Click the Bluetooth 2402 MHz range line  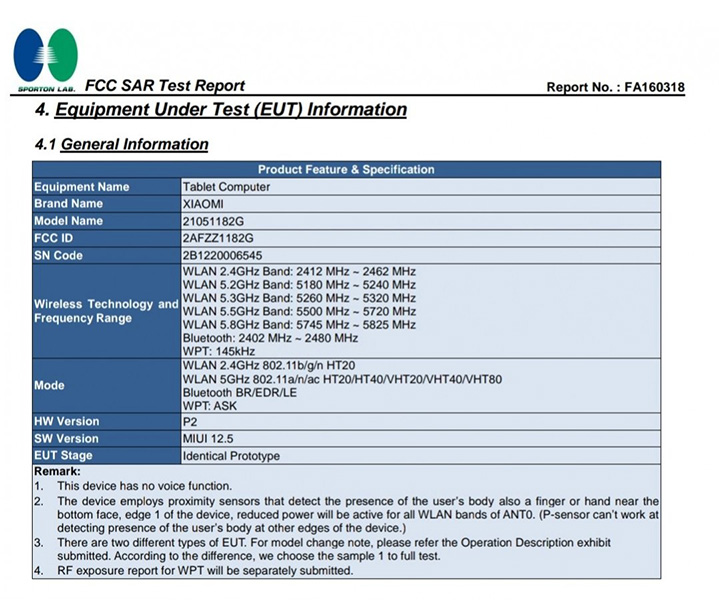click(x=270, y=338)
